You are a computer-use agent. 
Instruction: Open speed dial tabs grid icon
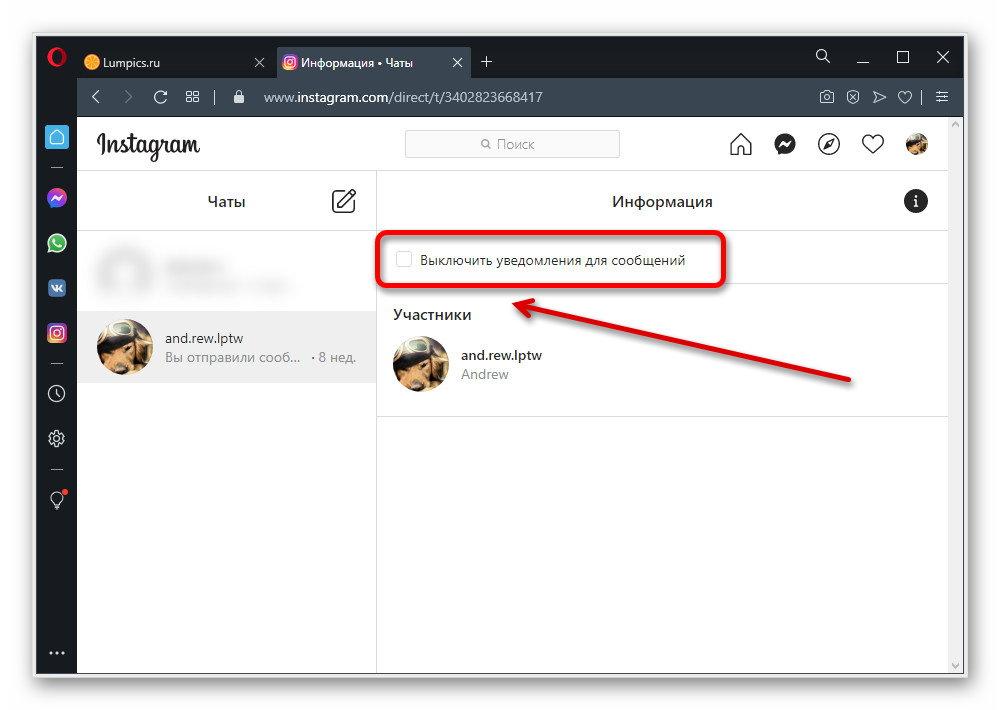point(193,97)
